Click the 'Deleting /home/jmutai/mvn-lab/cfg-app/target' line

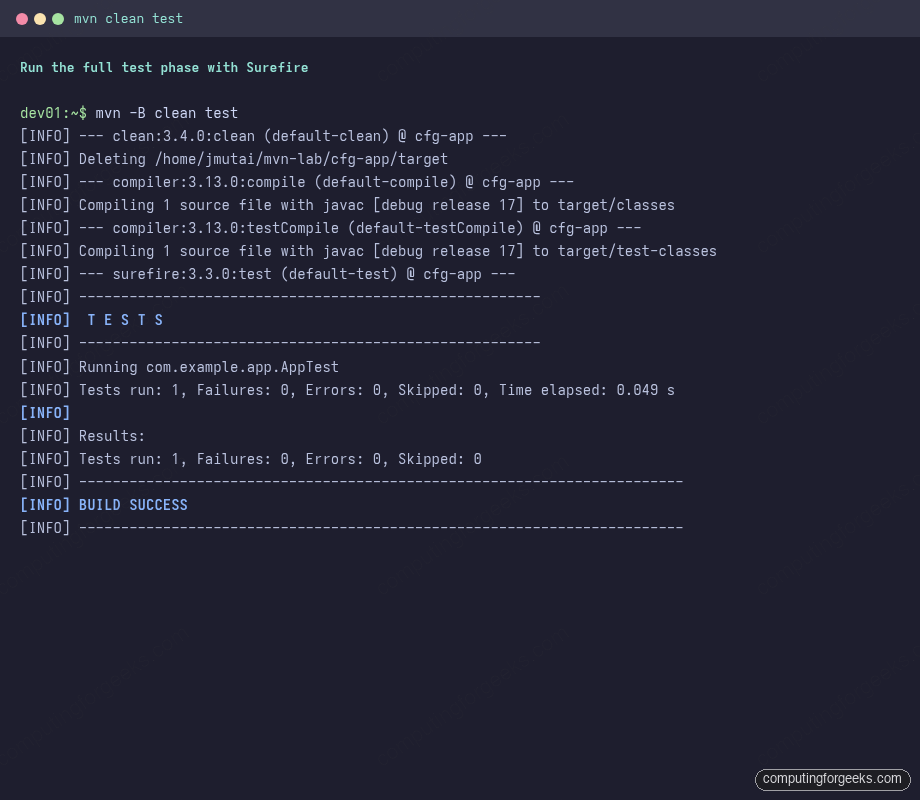[234, 159]
